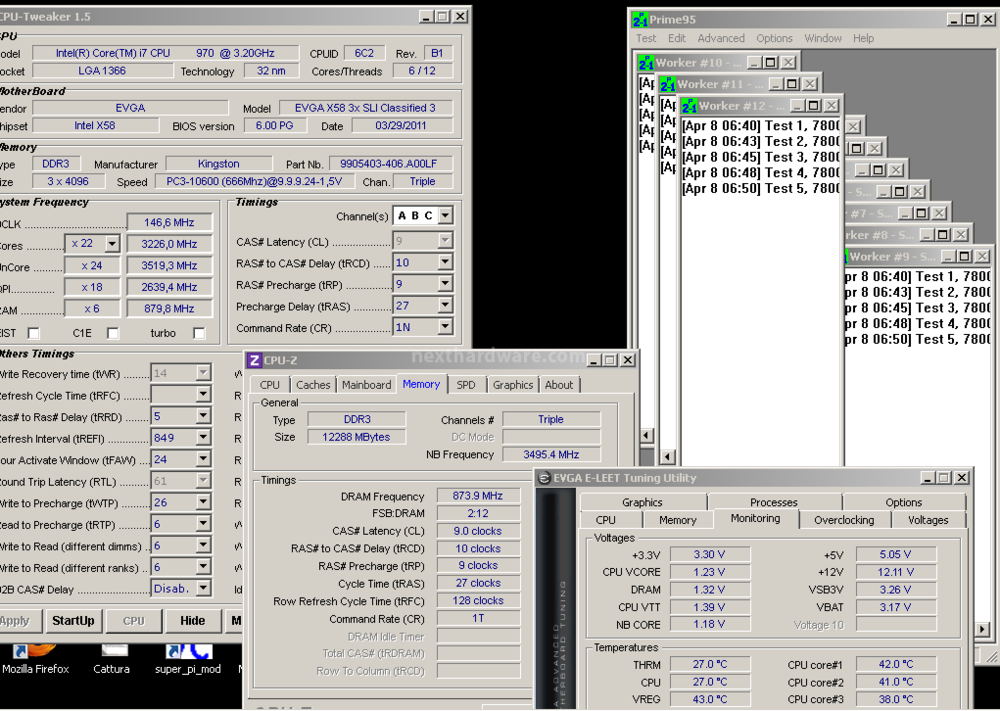Click the left scroll arrow under Worker #11
Image resolution: width=1000 pixels, height=711 pixels.
(668, 456)
